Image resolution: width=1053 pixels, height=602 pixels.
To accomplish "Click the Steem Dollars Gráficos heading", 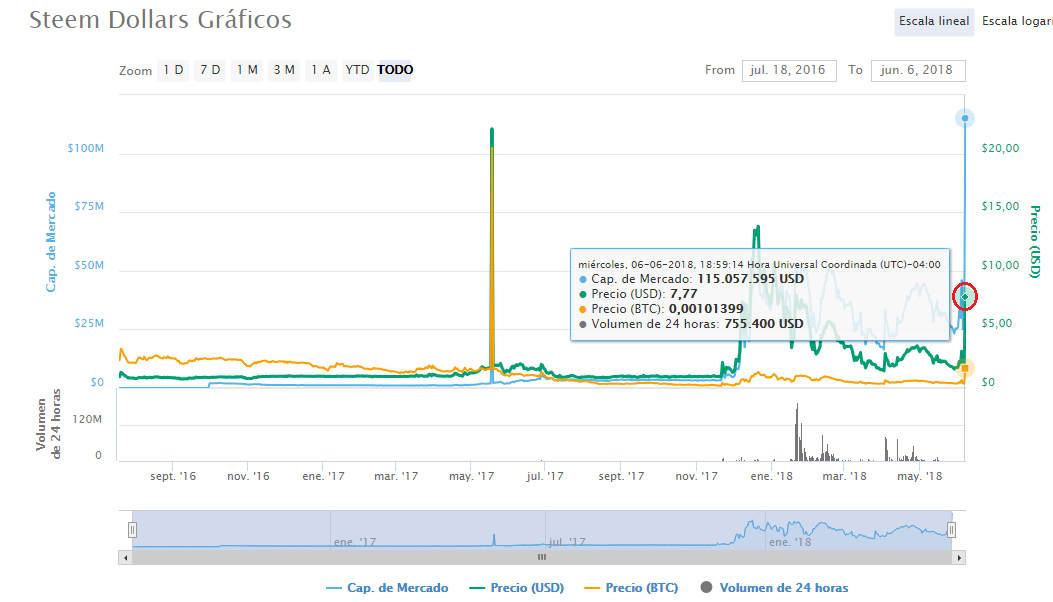I will (x=161, y=19).
